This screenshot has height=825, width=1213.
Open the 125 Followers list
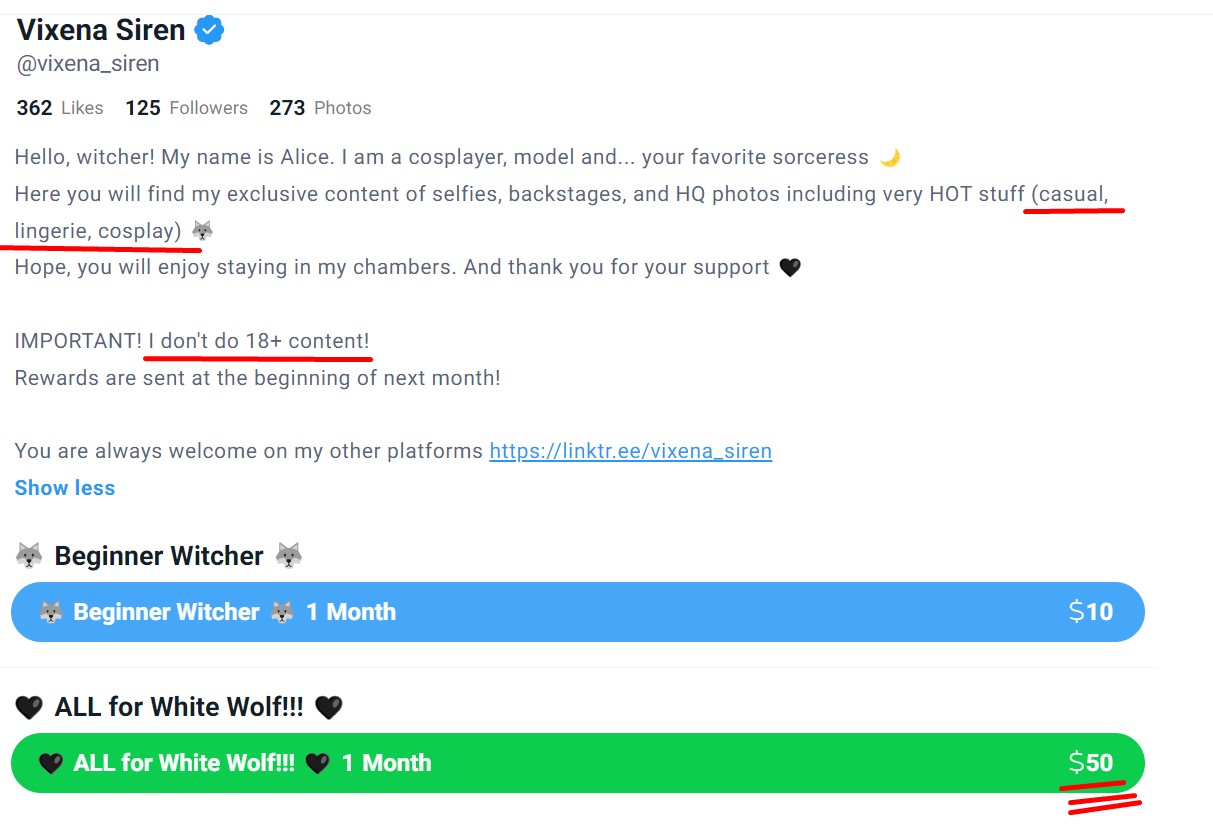tap(186, 108)
